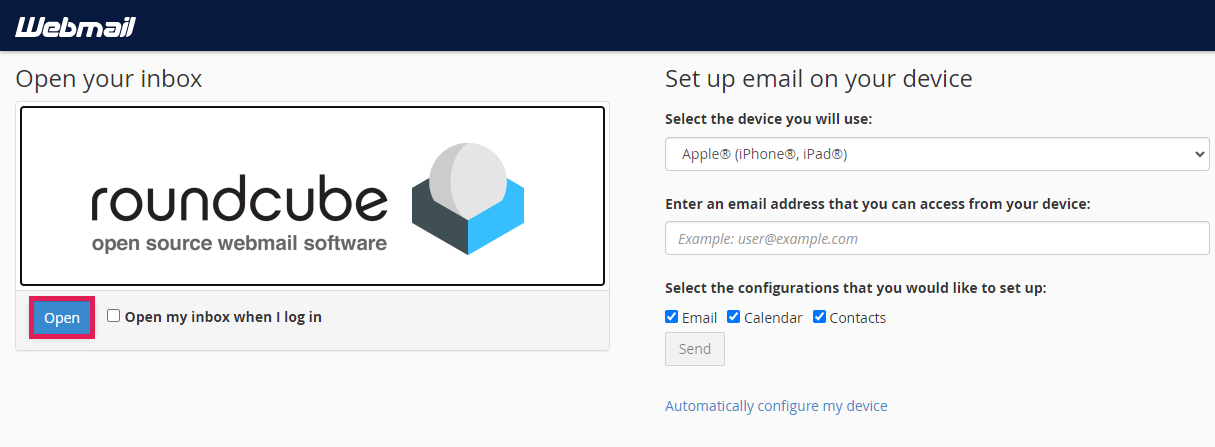Screen dimensions: 1215x447
Task: Click the Webmail logo in header
Action: 75,26
